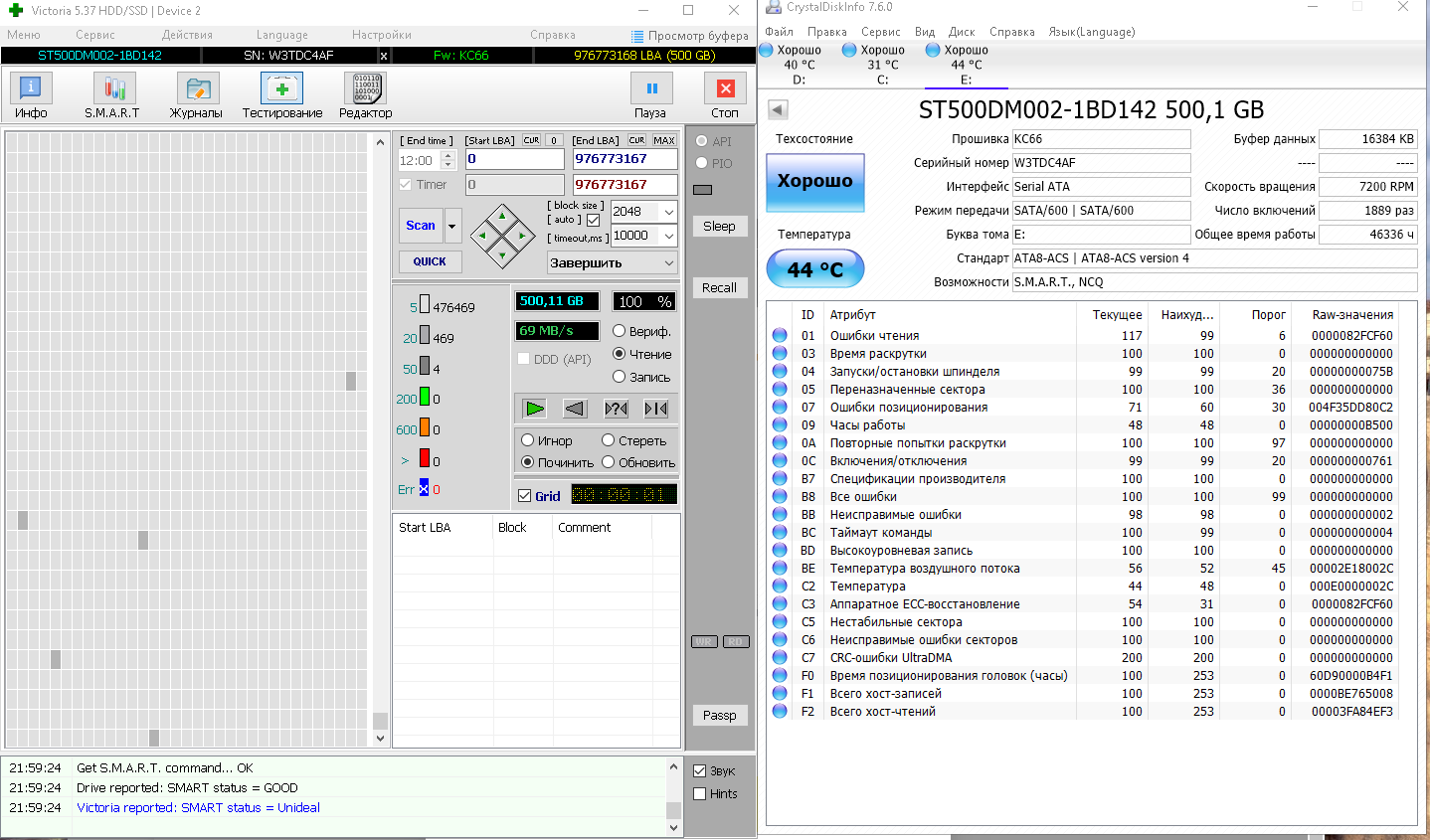Open the block size 2048 dropdown
1430x840 pixels.
pos(669,212)
